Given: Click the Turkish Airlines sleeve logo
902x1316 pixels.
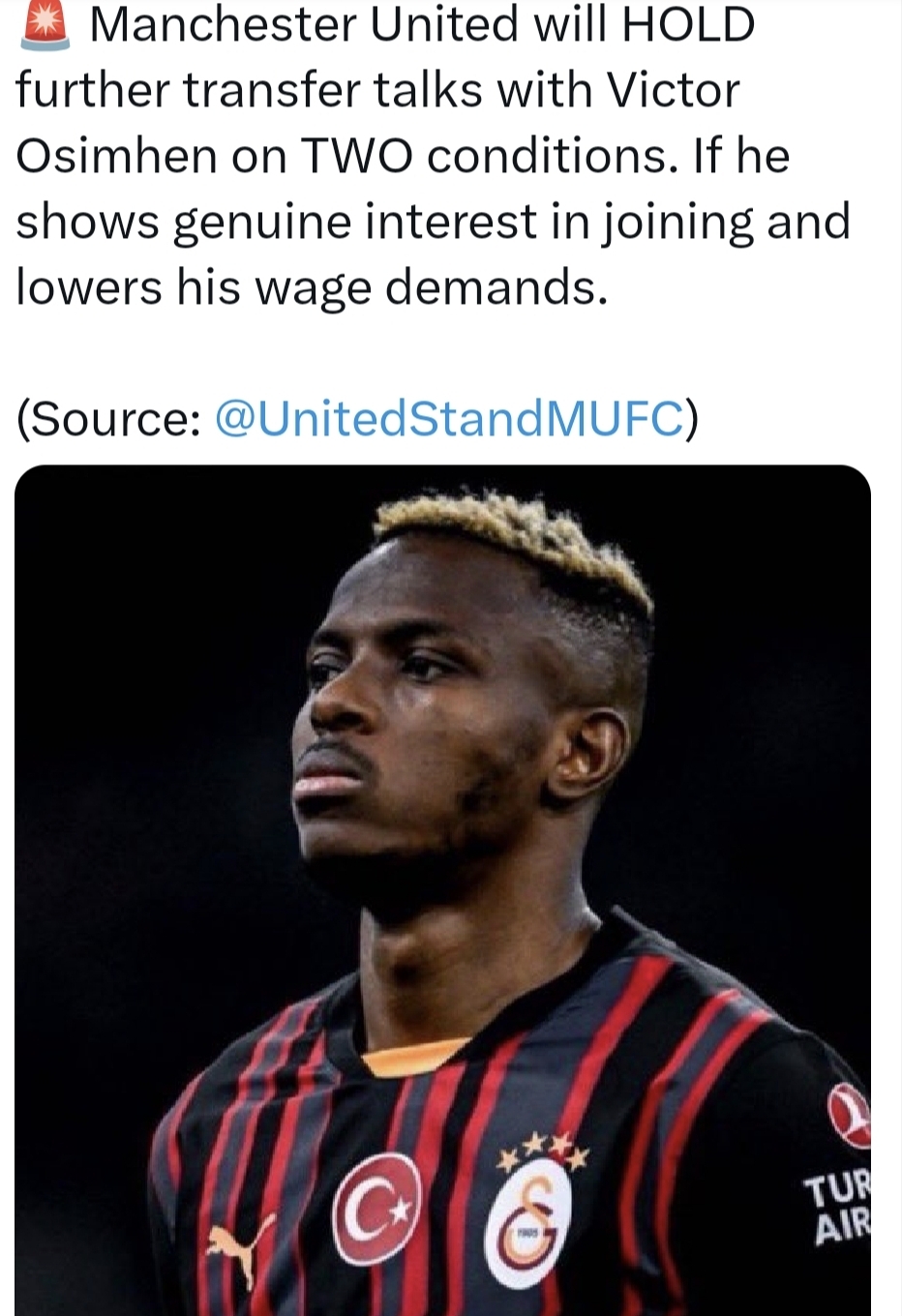Looking at the screenshot, I should 852,1115.
